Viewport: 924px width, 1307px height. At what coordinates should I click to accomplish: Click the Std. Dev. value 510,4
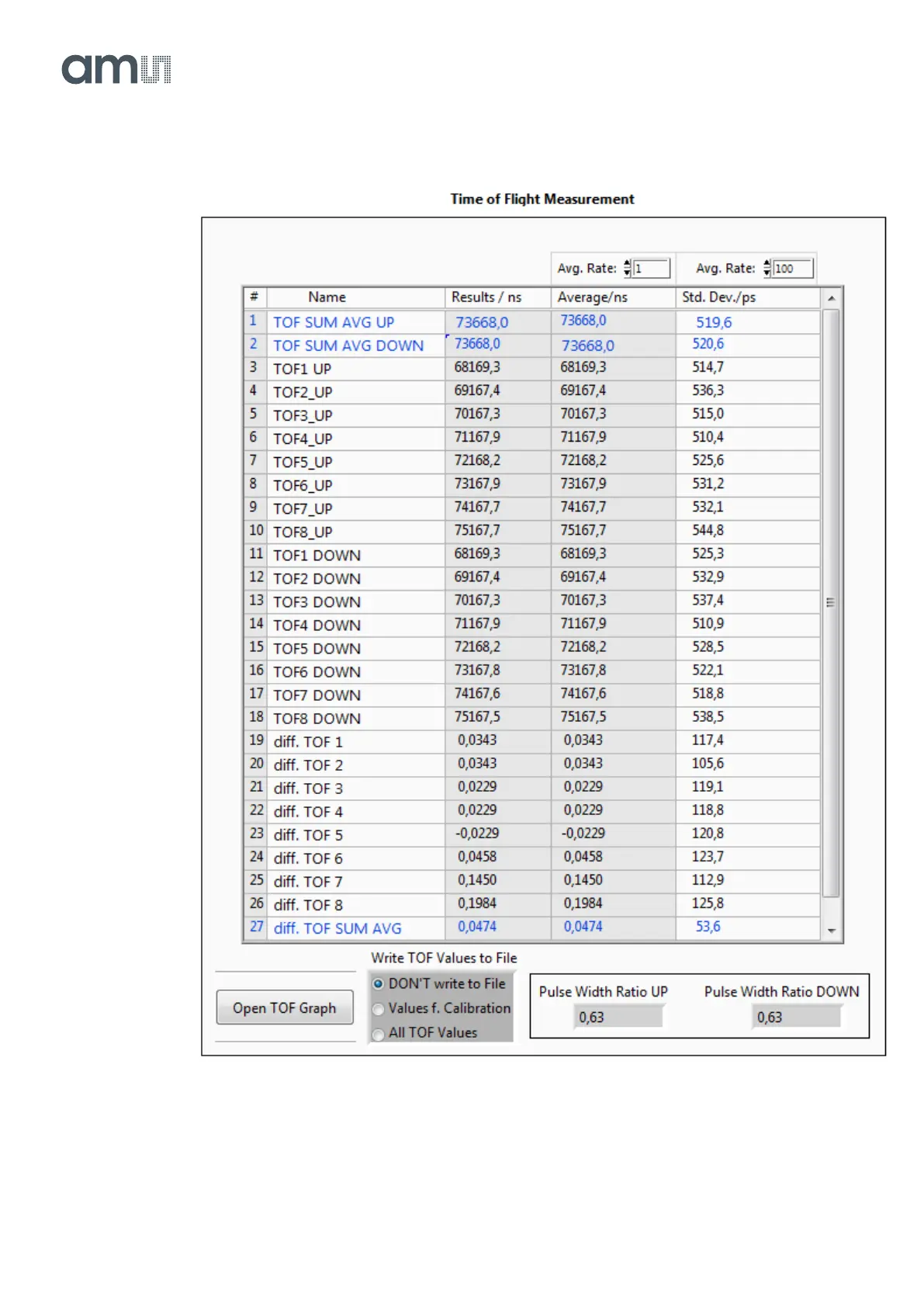pyautogui.click(x=708, y=437)
